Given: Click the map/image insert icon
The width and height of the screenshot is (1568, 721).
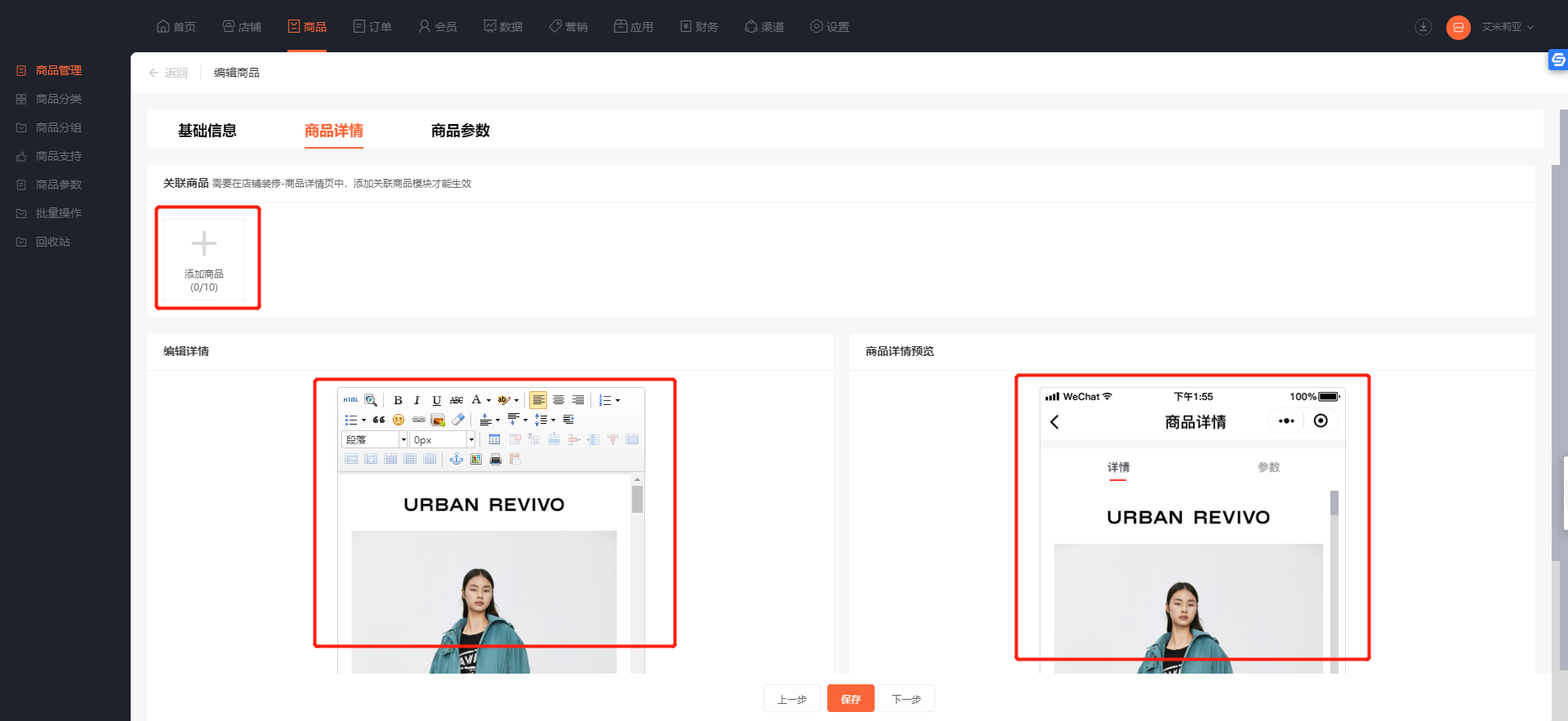Looking at the screenshot, I should pos(476,459).
